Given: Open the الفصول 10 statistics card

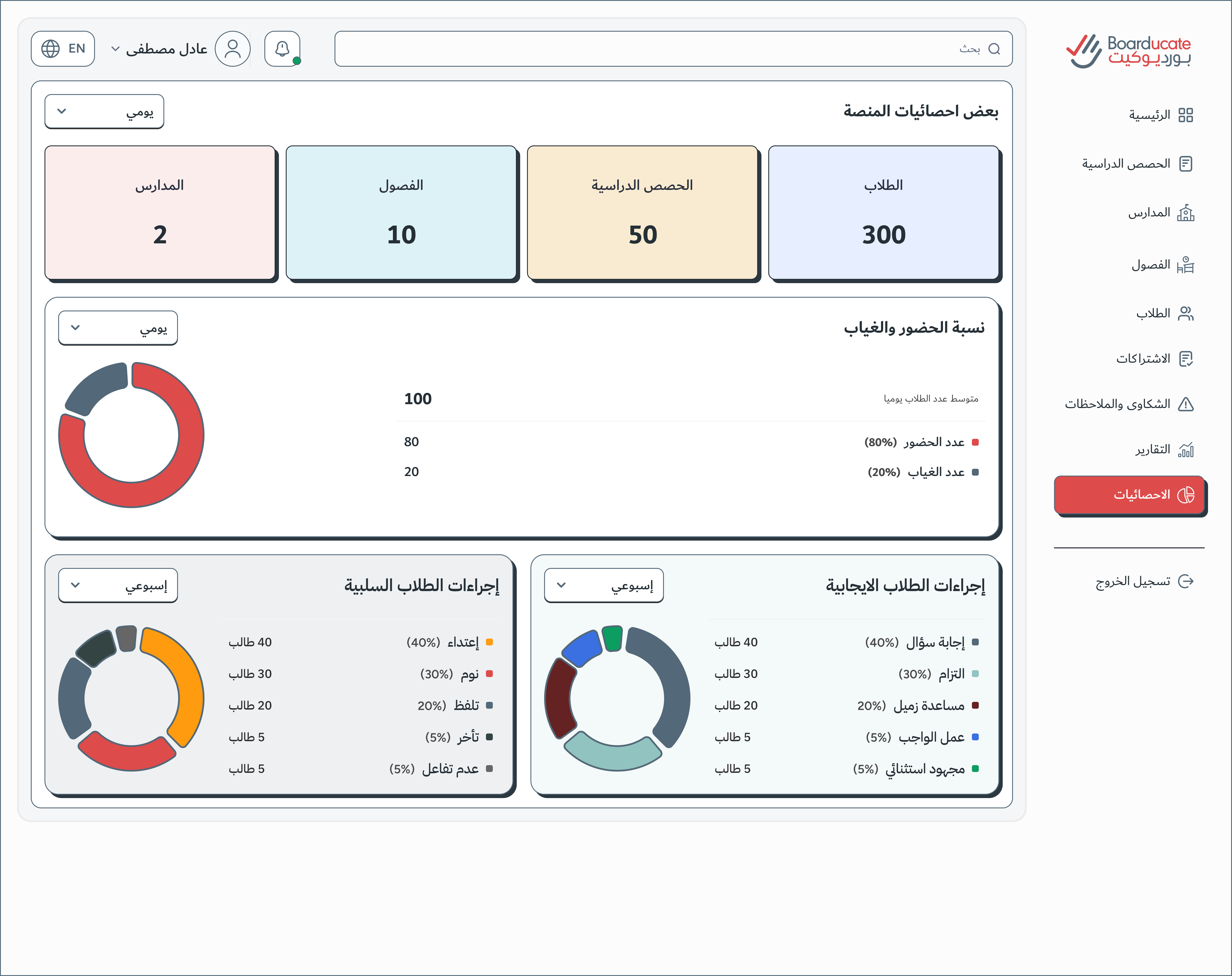Looking at the screenshot, I should coord(401,213).
